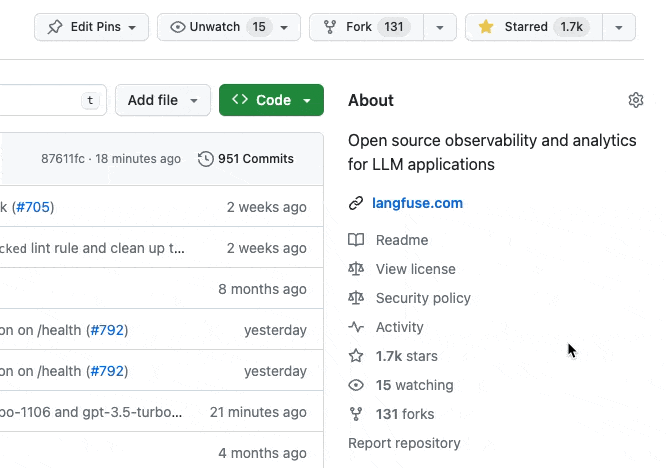
Task: View the 951 Commits history
Action: (255, 158)
